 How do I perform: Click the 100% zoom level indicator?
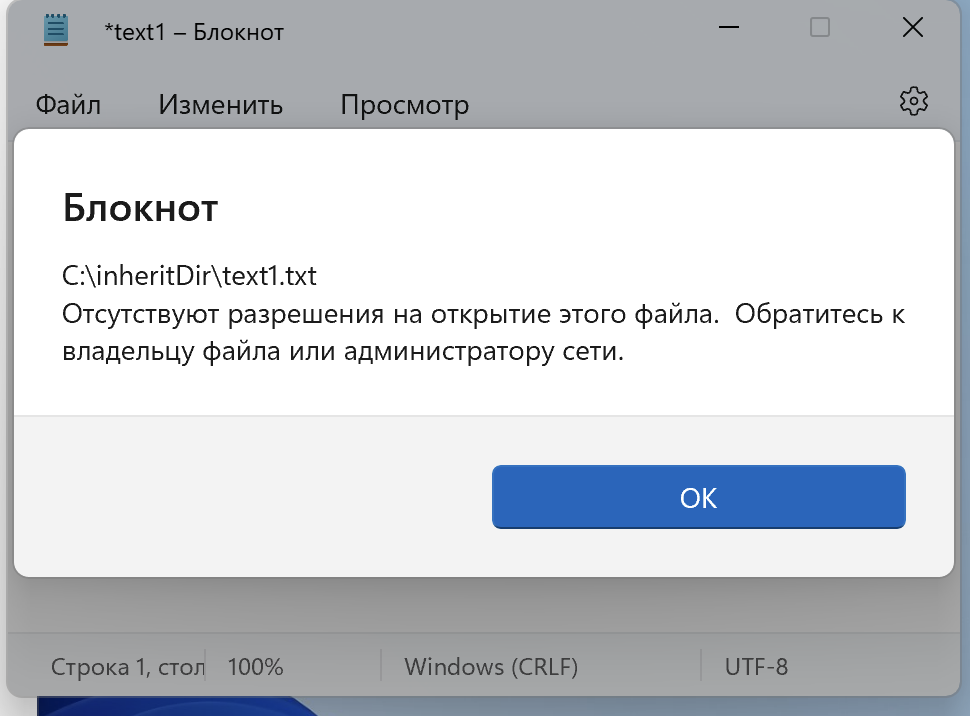[255, 666]
